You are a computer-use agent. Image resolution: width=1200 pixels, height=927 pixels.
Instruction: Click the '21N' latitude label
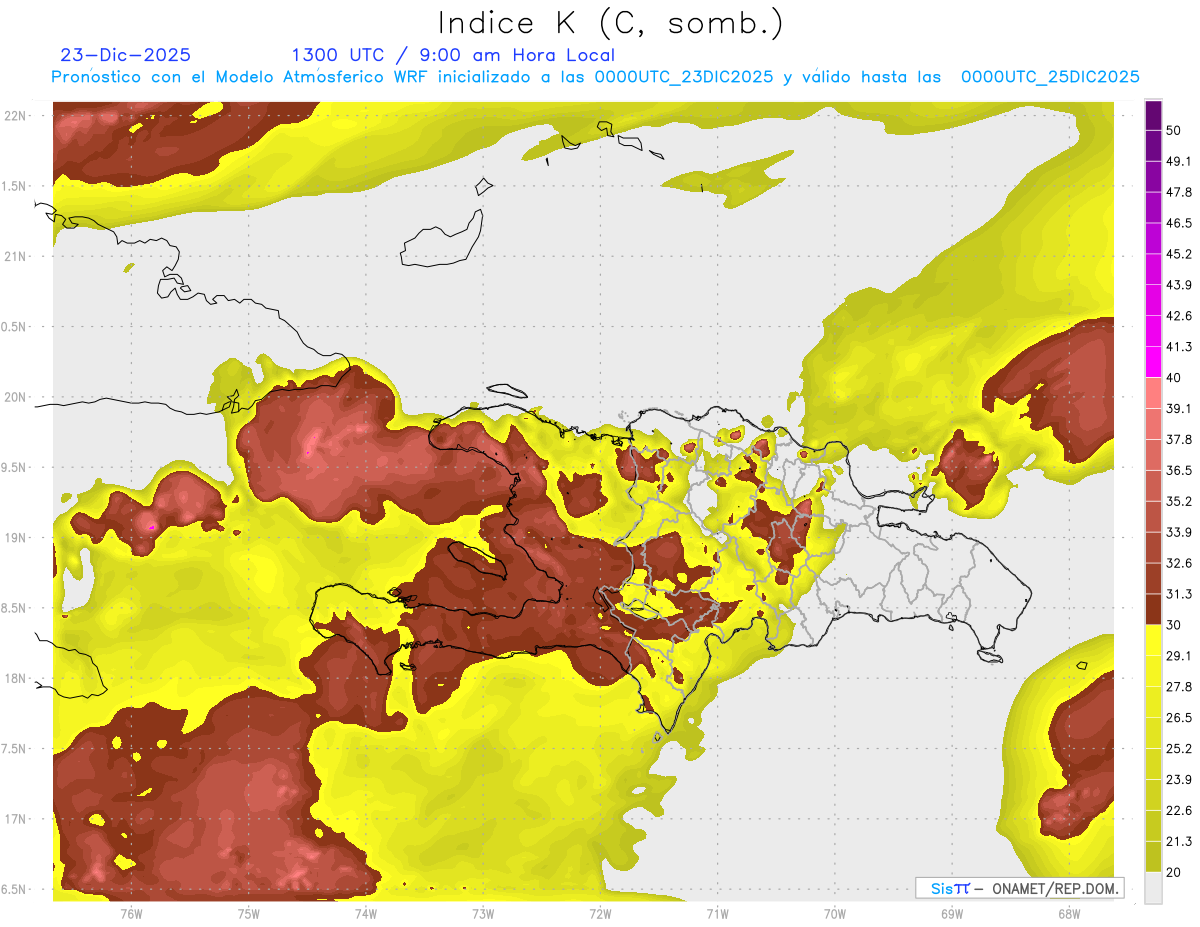click(x=15, y=256)
